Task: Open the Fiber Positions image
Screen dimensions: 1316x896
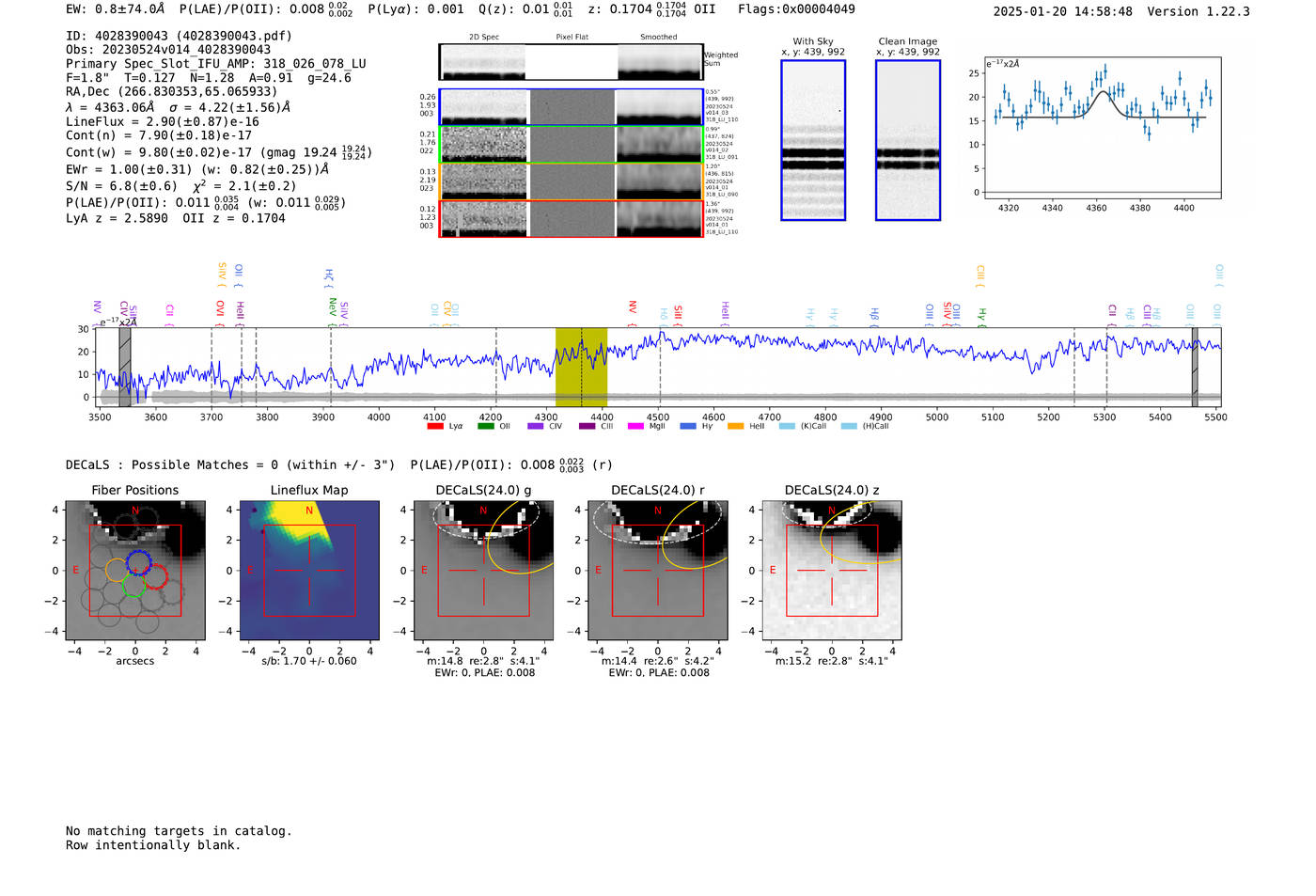Action: click(135, 571)
